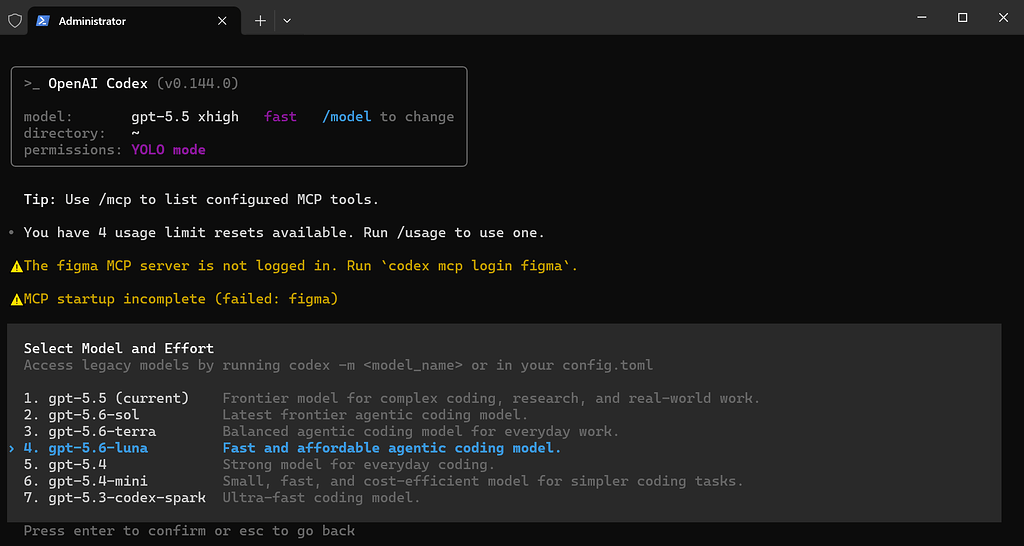Click the warning icon before 'MCP startup incomplete'

pos(17,300)
